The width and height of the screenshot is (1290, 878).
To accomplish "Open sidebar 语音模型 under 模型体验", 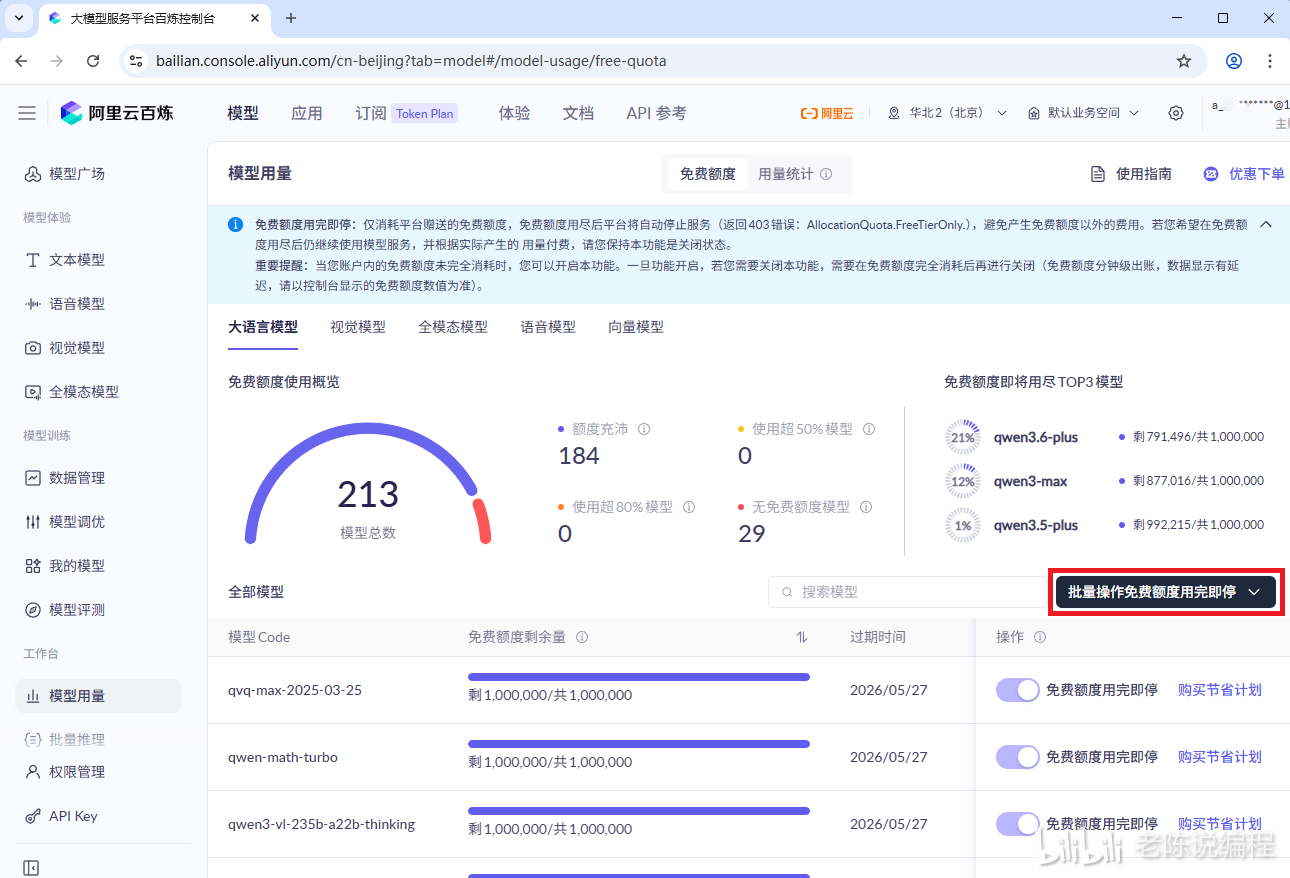I will [x=64, y=304].
